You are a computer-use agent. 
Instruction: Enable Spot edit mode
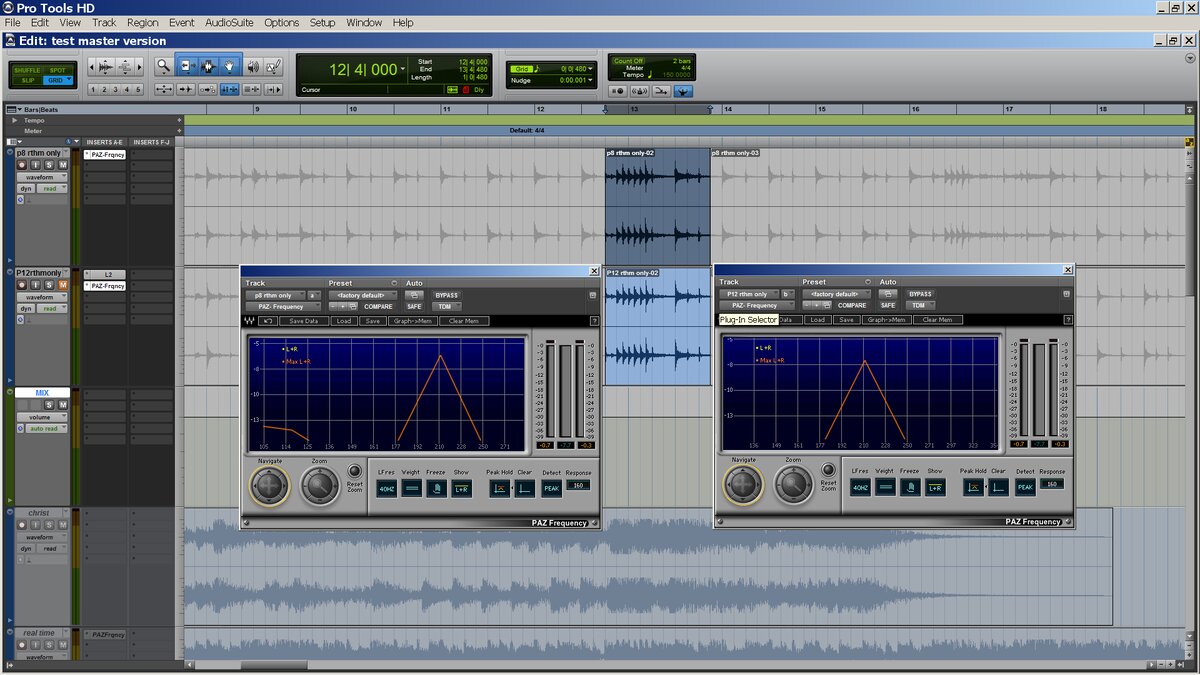point(57,70)
